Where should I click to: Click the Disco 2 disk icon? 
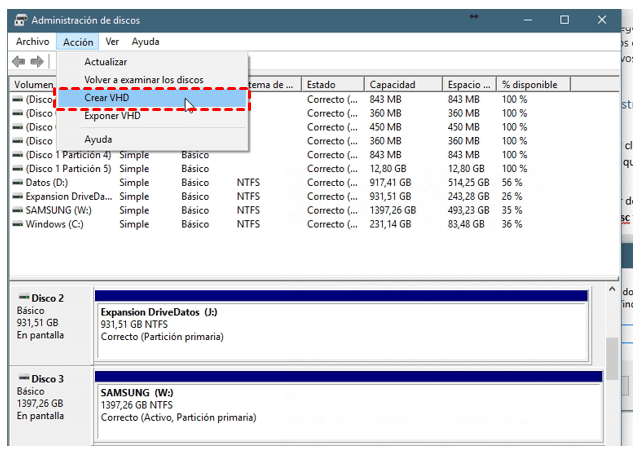(x=24, y=298)
